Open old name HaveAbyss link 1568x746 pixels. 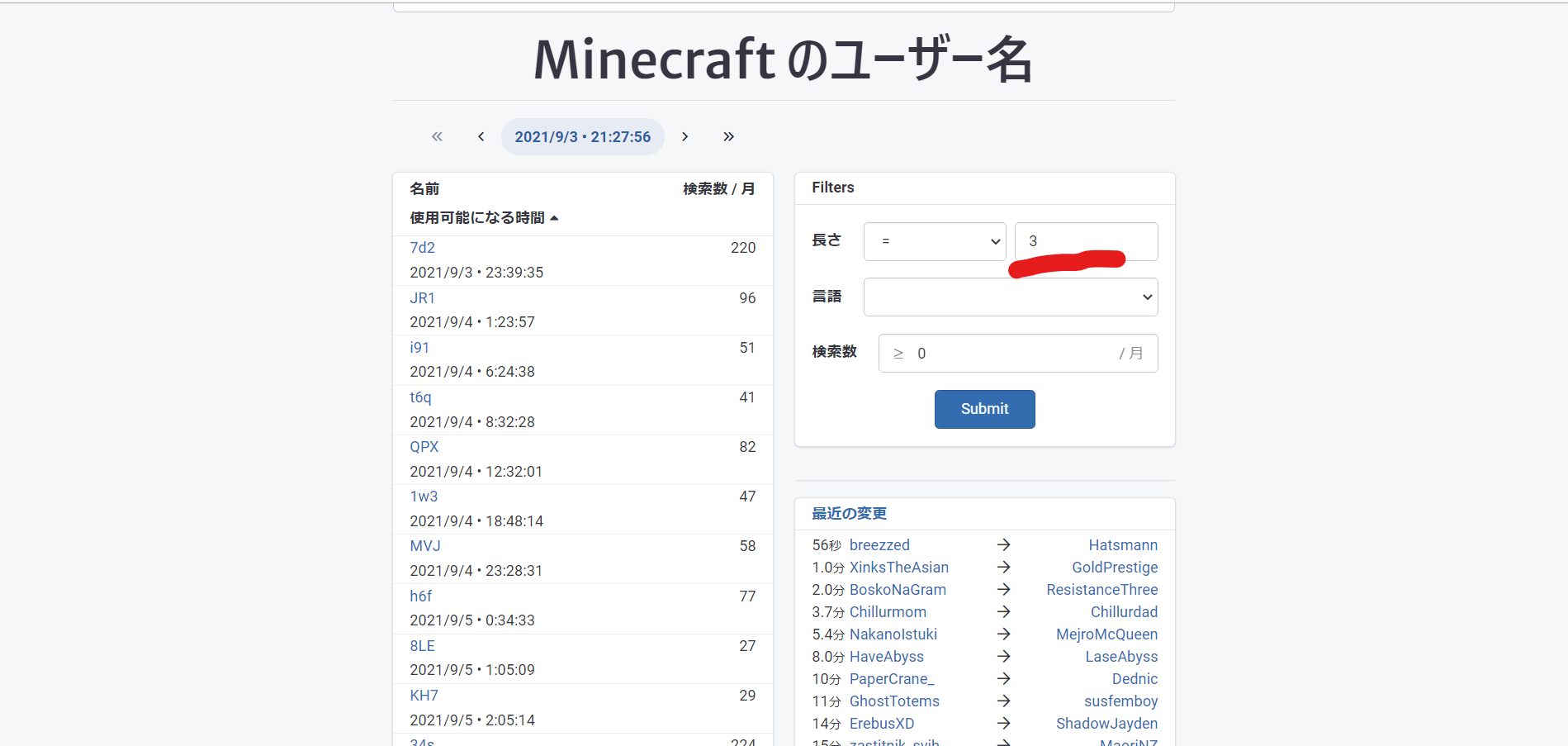[887, 657]
